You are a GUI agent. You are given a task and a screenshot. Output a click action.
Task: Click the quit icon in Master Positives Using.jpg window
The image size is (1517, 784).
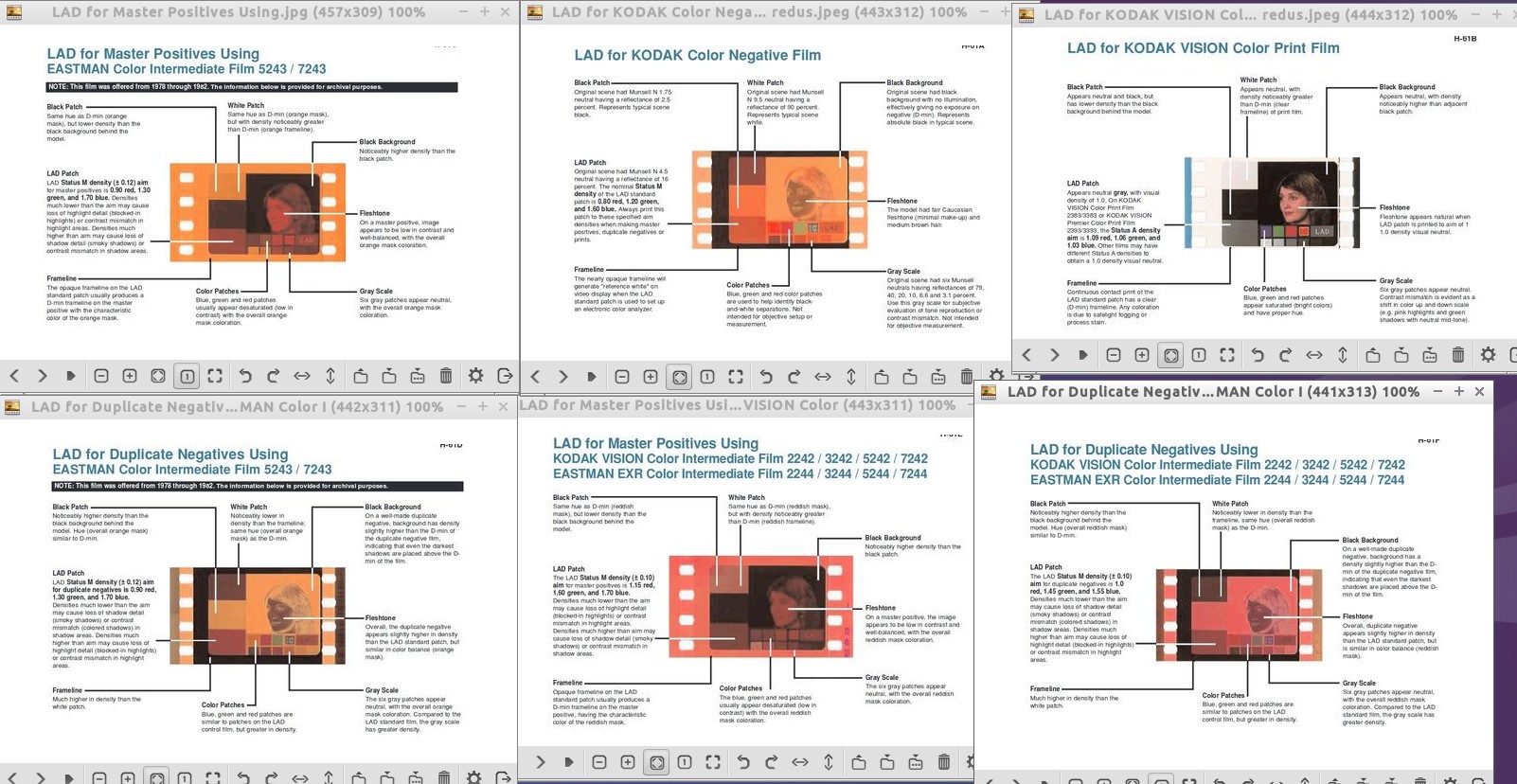click(505, 376)
